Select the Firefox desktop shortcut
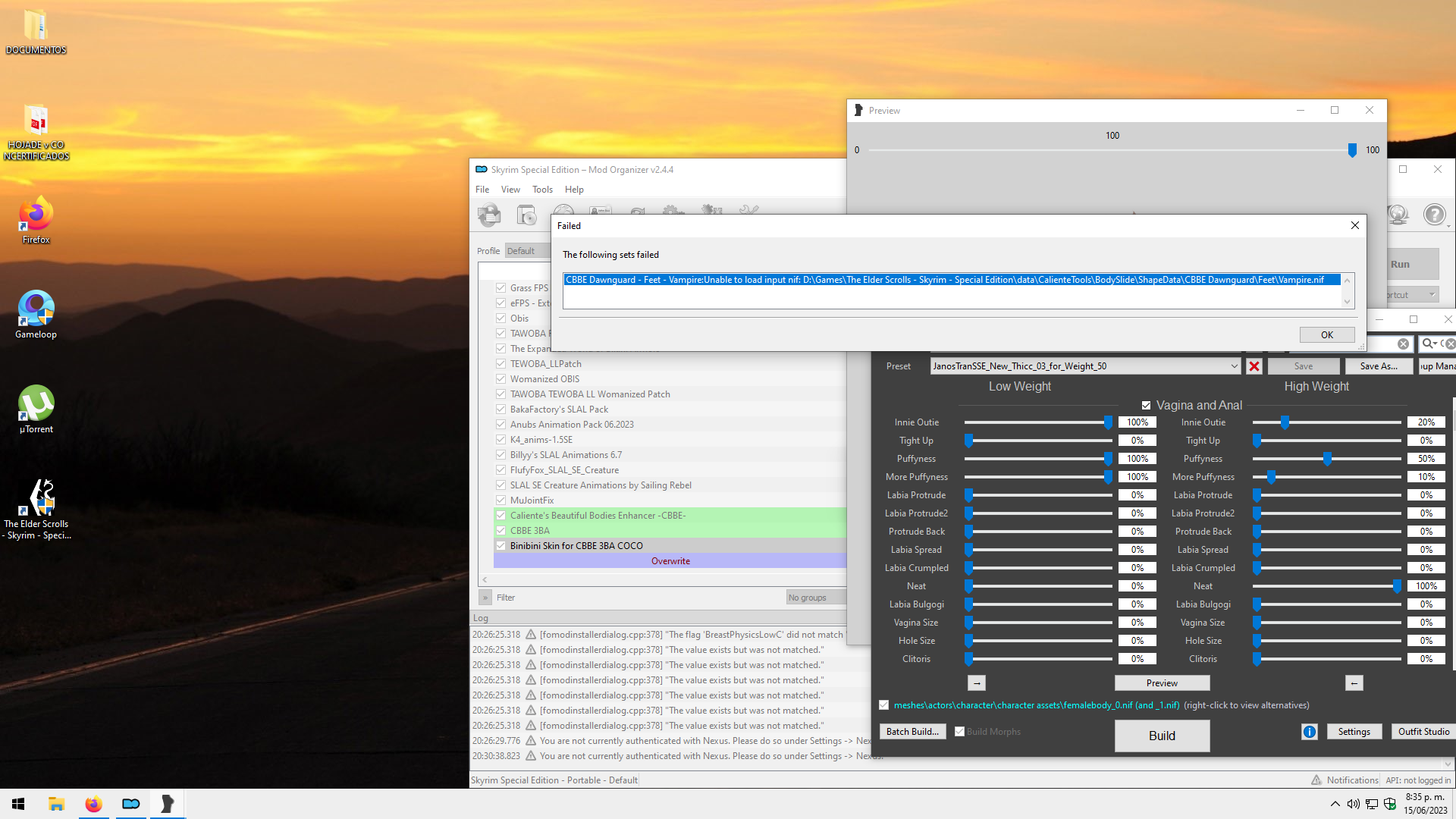 click(36, 221)
